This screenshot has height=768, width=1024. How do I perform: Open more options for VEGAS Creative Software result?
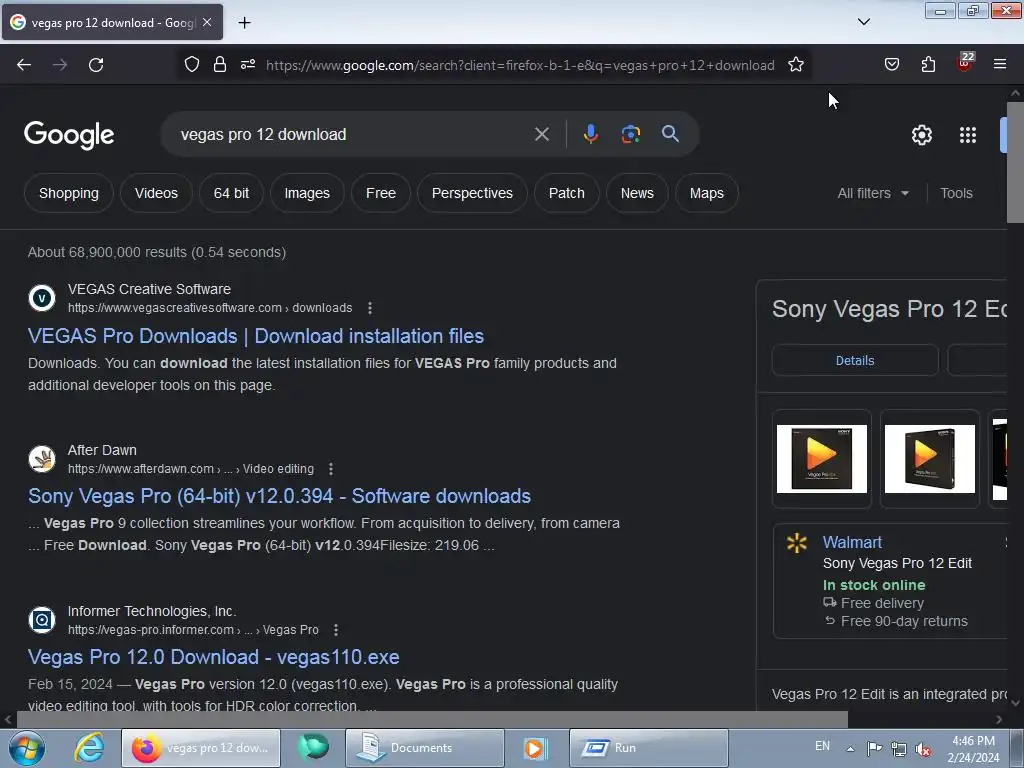[370, 308]
